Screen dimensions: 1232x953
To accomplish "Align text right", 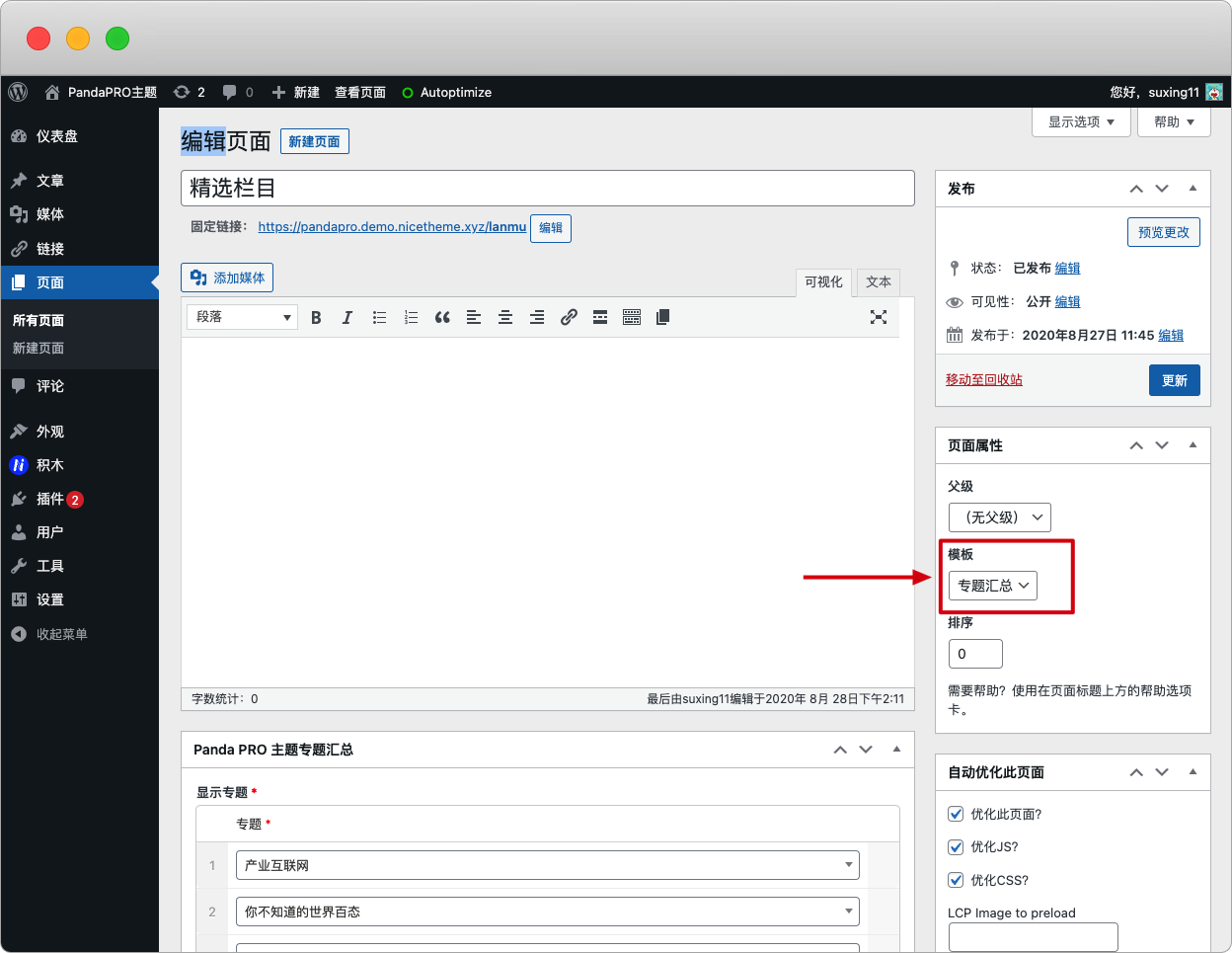I will (x=537, y=317).
